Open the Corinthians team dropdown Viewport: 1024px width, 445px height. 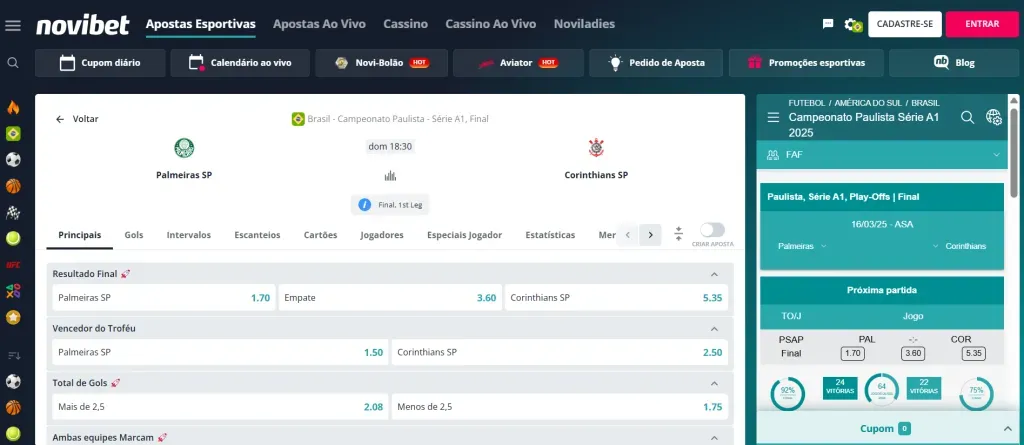pos(960,246)
